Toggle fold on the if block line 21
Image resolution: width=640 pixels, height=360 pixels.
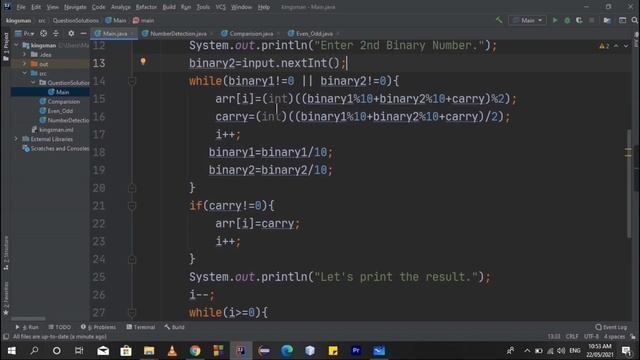click(132, 206)
